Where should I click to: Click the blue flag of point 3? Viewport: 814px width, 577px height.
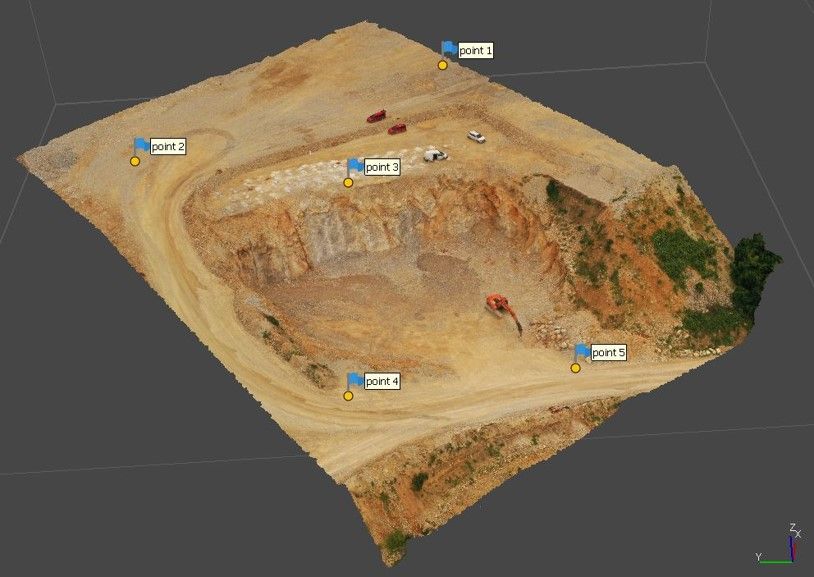point(356,166)
